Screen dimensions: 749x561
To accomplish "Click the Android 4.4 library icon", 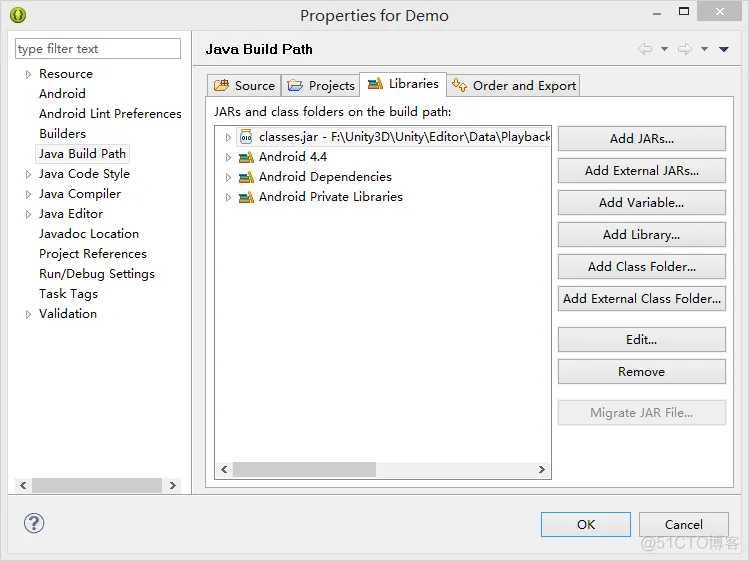I will point(246,157).
